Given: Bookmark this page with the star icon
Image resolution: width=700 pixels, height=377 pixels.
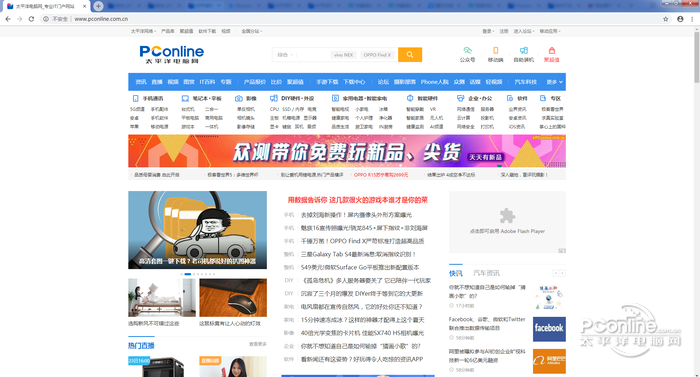Looking at the screenshot, I should pyautogui.click(x=666, y=19).
